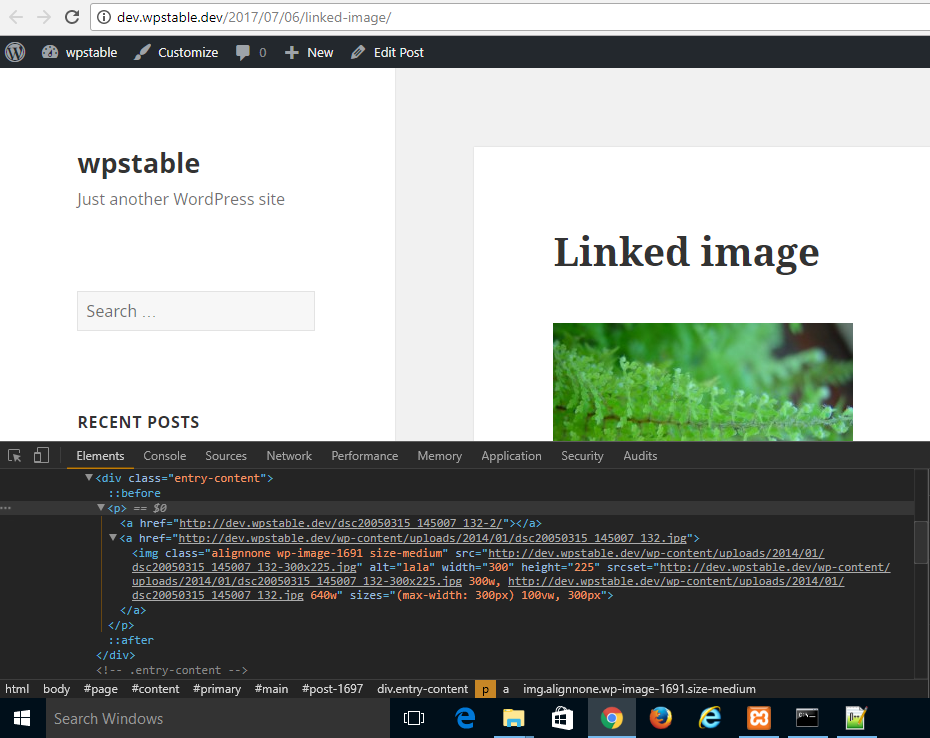This screenshot has width=930, height=738.
Task: Click the browser forward arrow
Action: (44, 17)
